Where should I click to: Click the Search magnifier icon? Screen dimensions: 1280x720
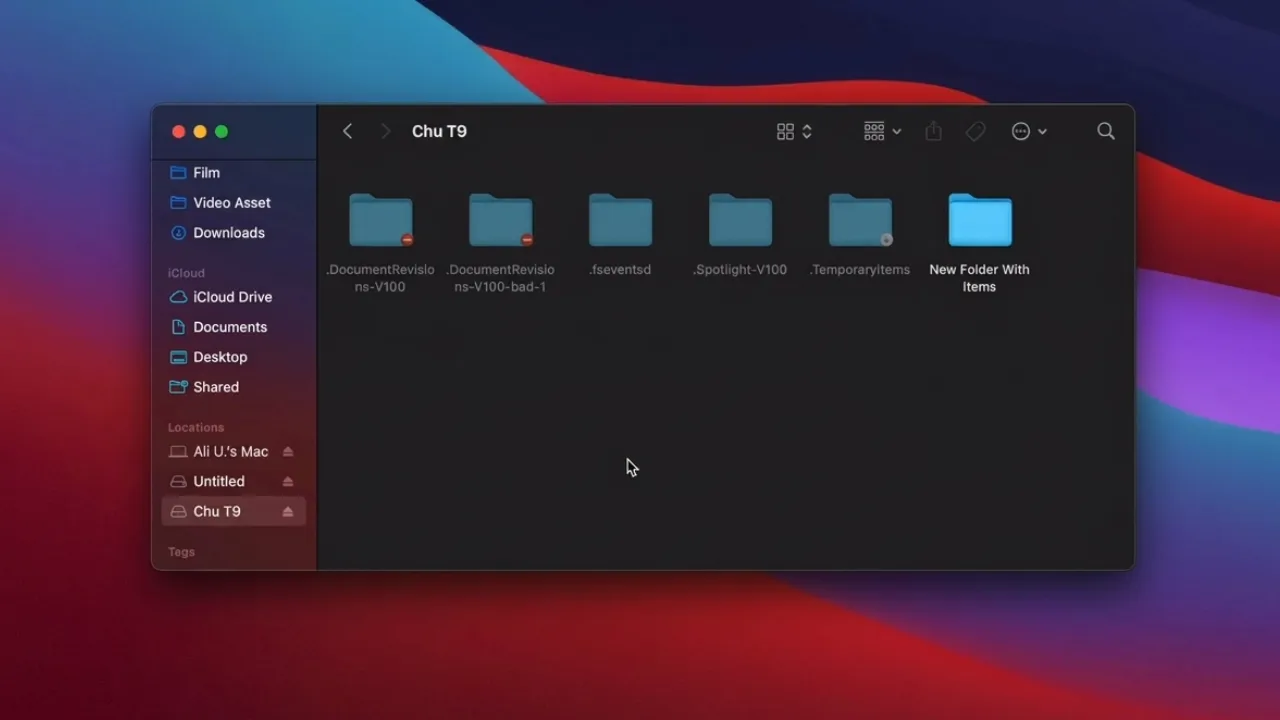1105,131
